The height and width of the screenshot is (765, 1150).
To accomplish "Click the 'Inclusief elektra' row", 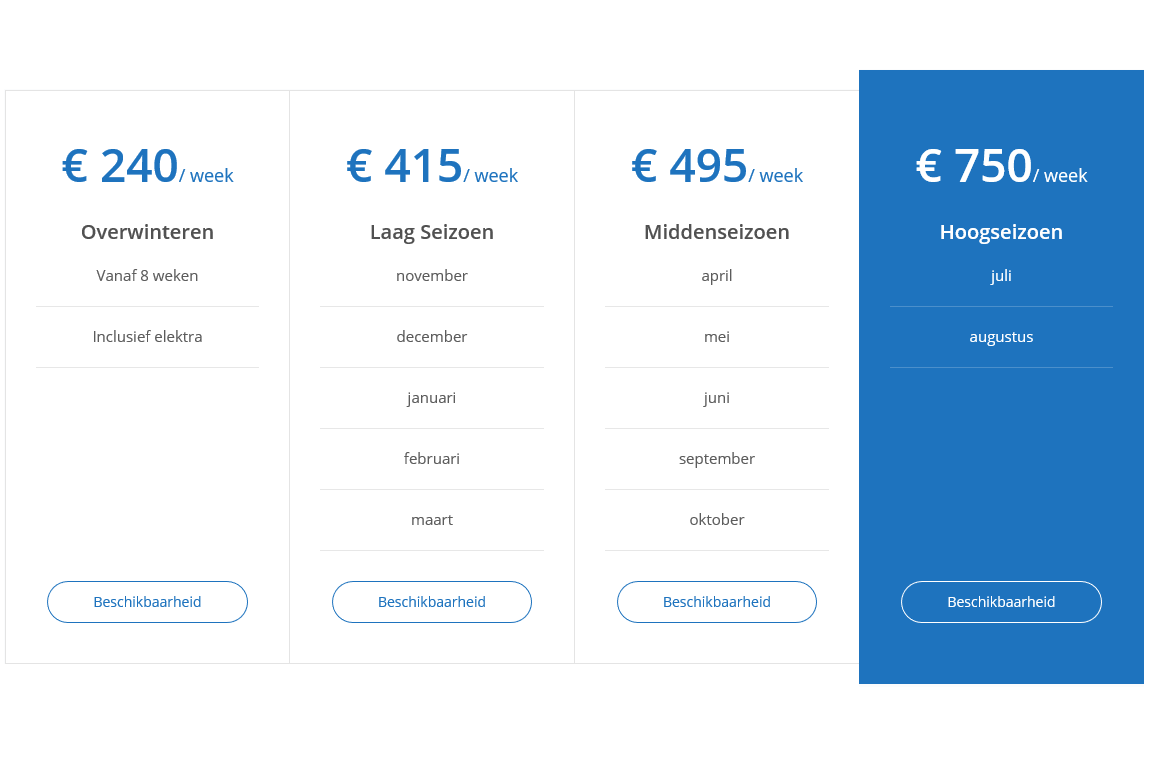I will pos(147,337).
